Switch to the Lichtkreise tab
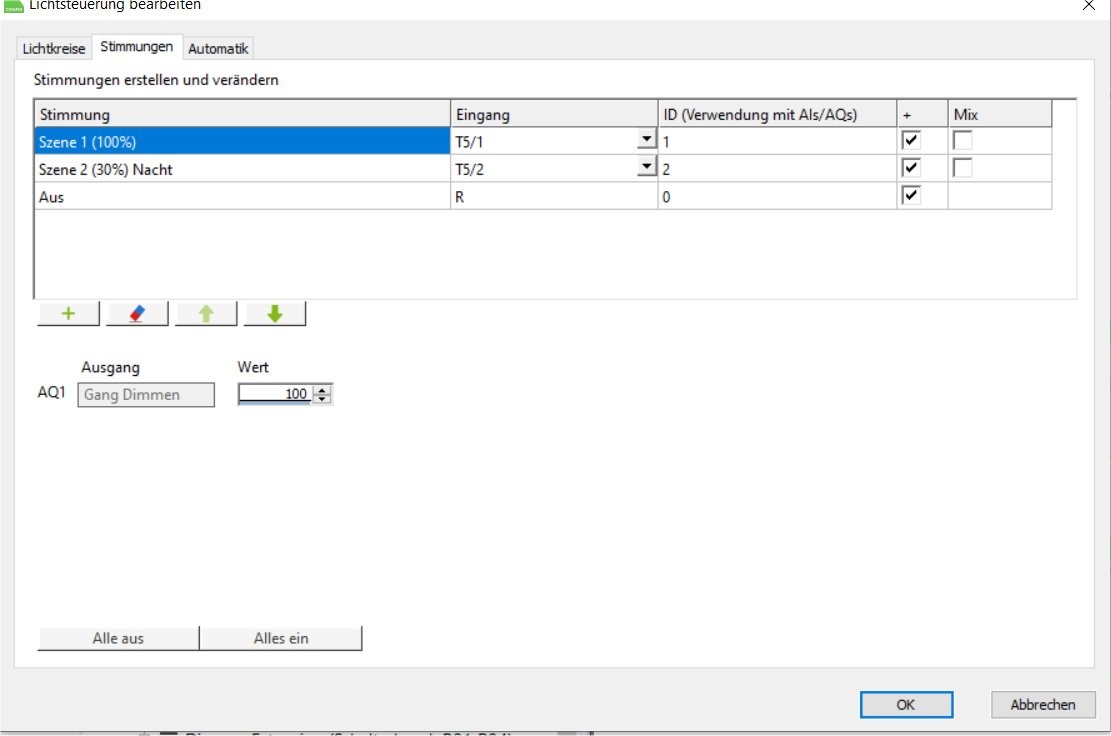The width and height of the screenshot is (1111, 736). click(54, 48)
